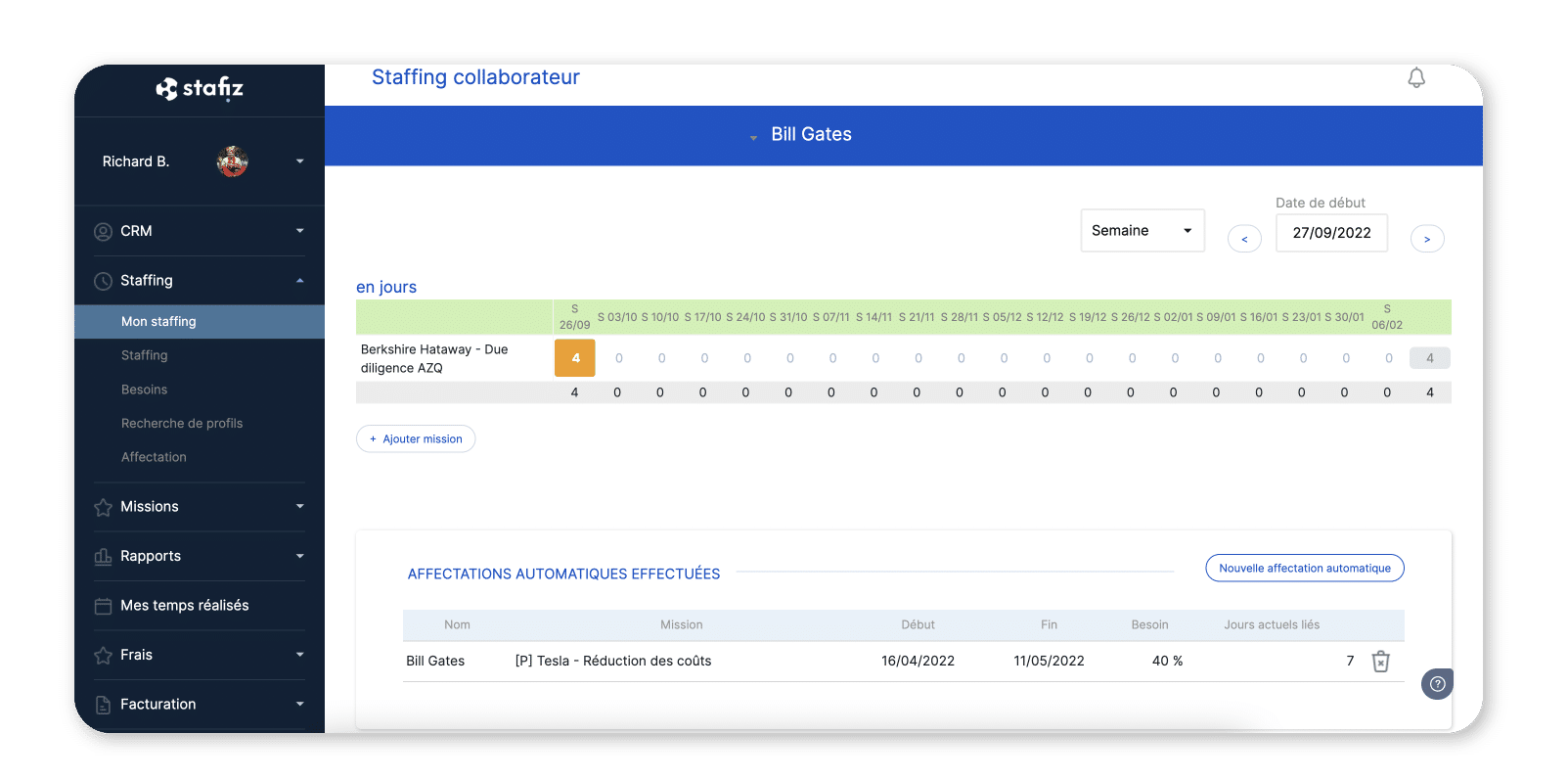Image resolution: width=1568 pixels, height=780 pixels.
Task: Click the Bill Gates header name
Action: tap(811, 134)
